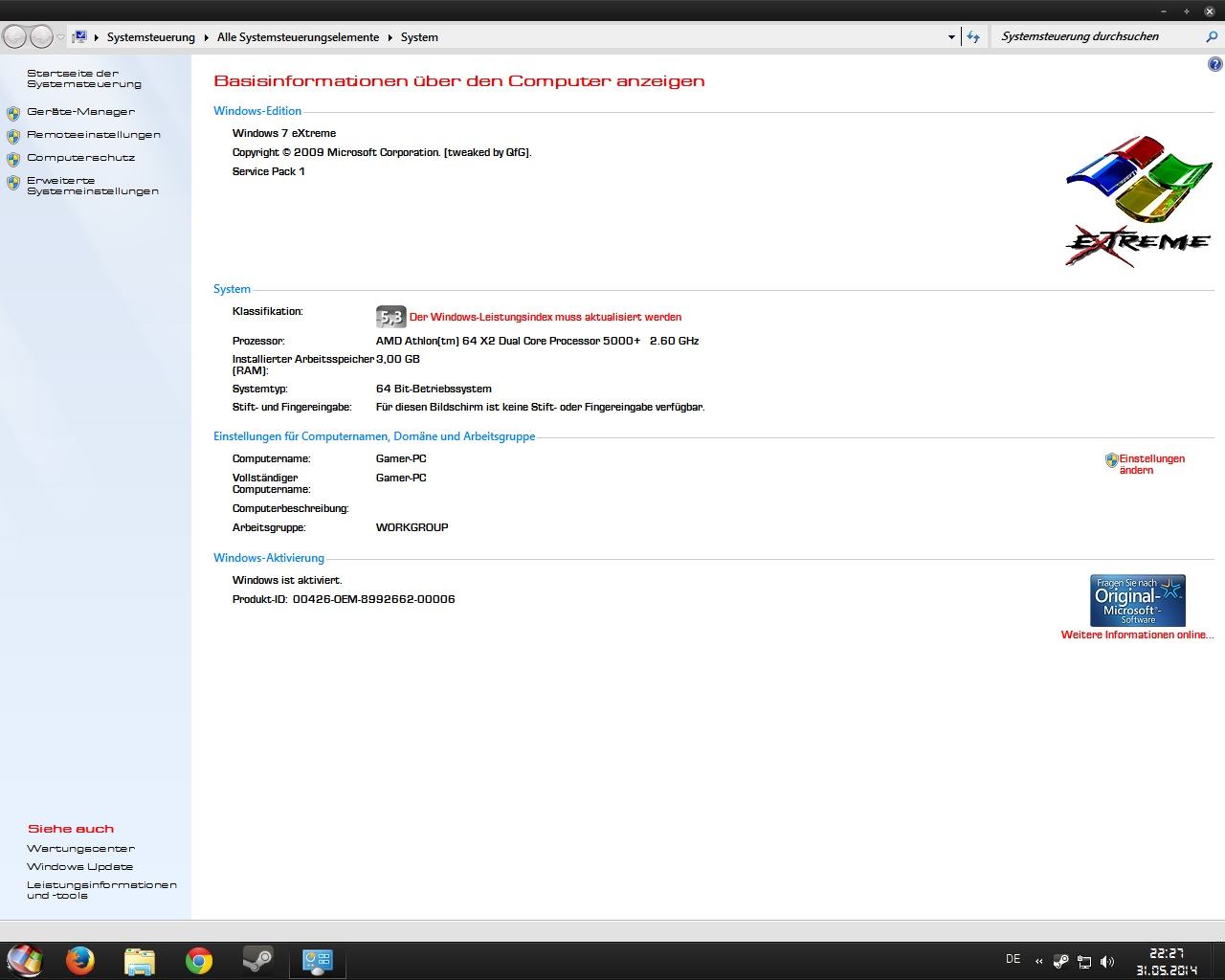Open Windows Explorer from the taskbar
This screenshot has width=1225, height=980.
click(x=140, y=961)
